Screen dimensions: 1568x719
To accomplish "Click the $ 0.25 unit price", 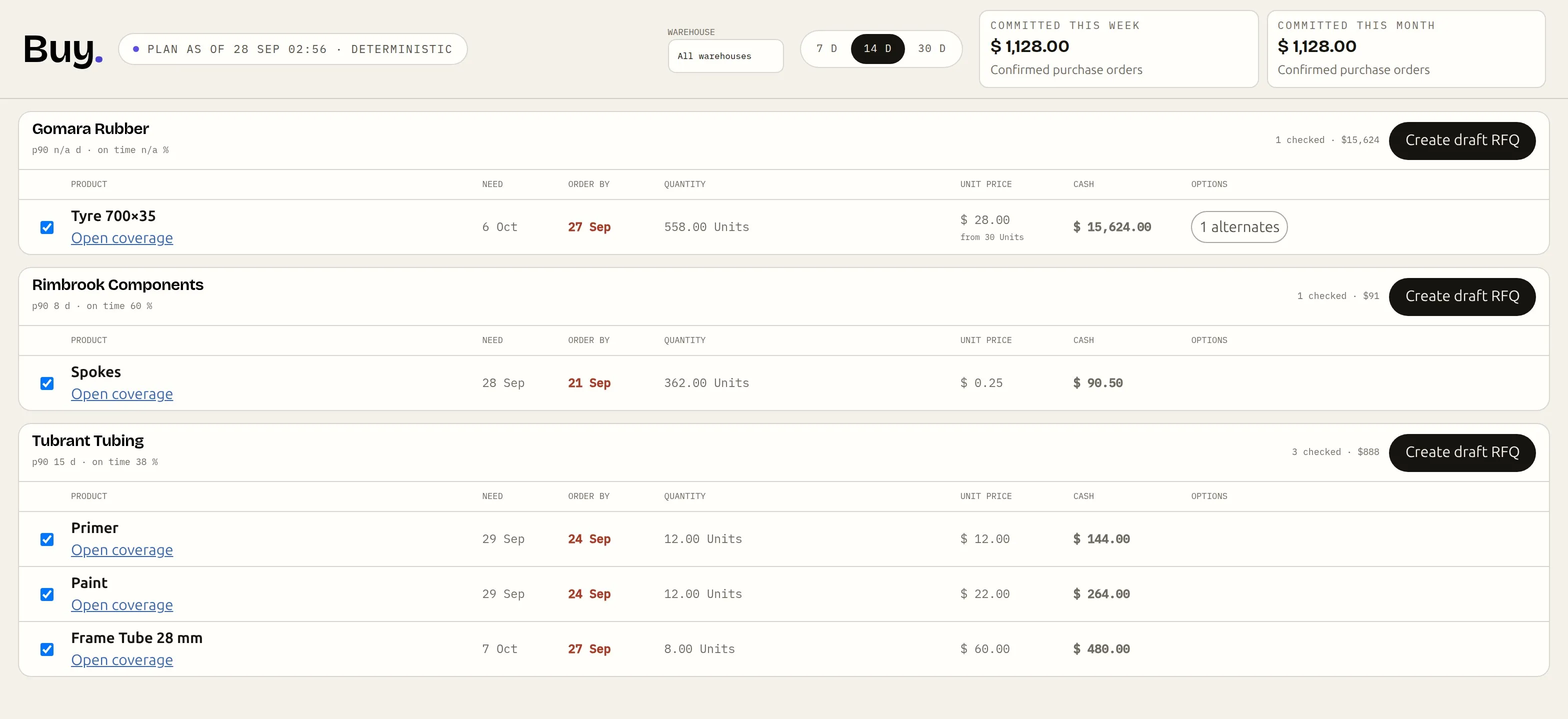I will [x=981, y=383].
